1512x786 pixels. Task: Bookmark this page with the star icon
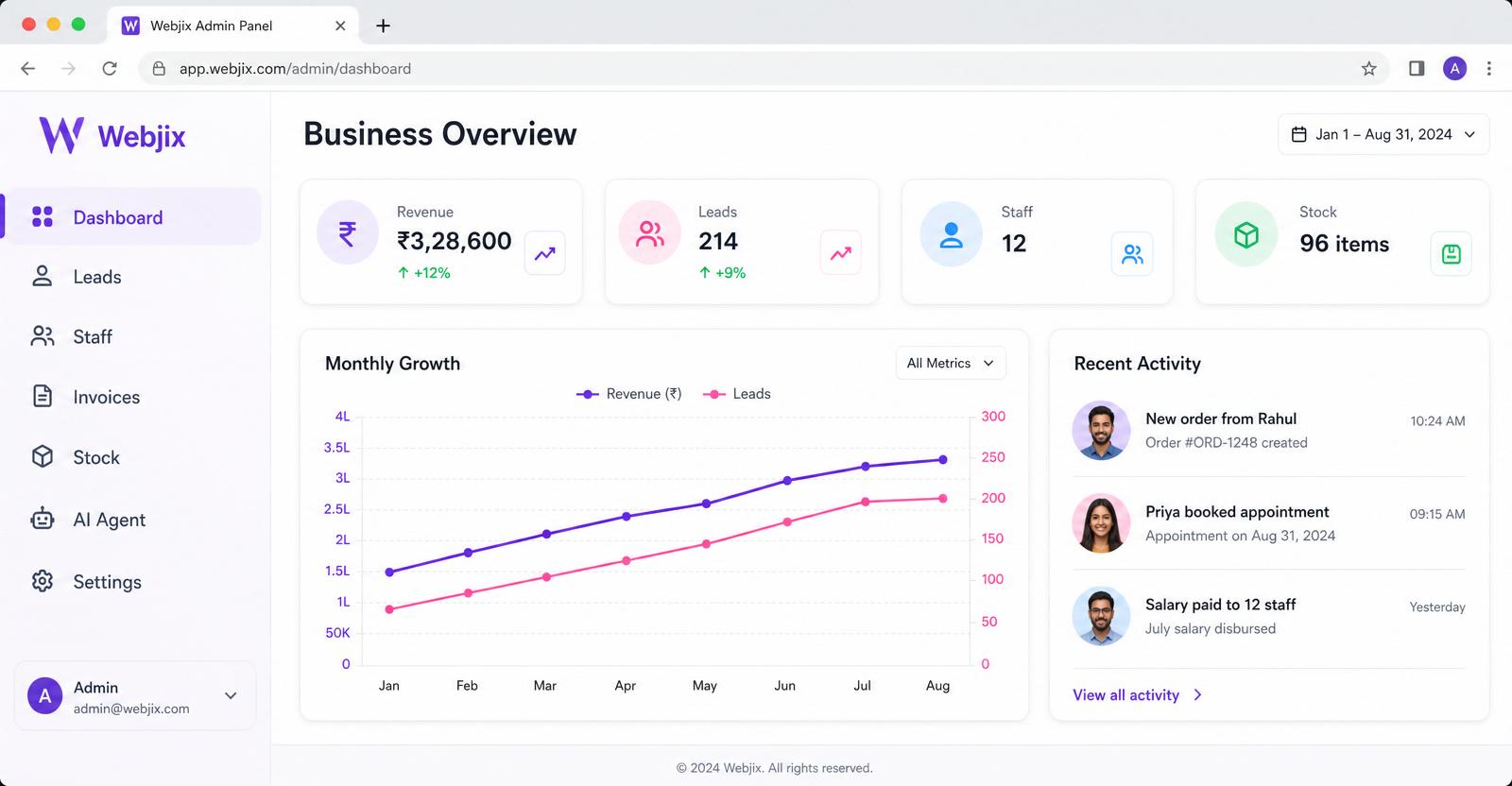[x=1368, y=68]
